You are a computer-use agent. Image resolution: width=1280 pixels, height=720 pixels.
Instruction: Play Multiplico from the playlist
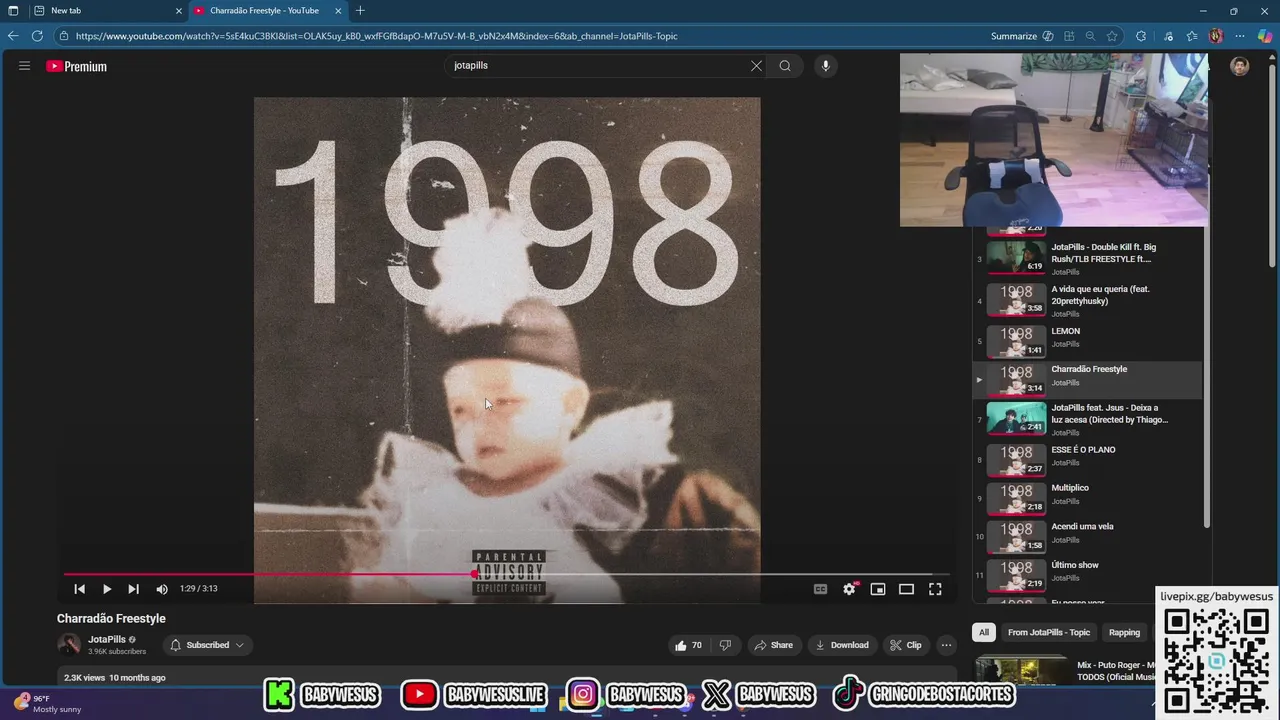click(1087, 498)
